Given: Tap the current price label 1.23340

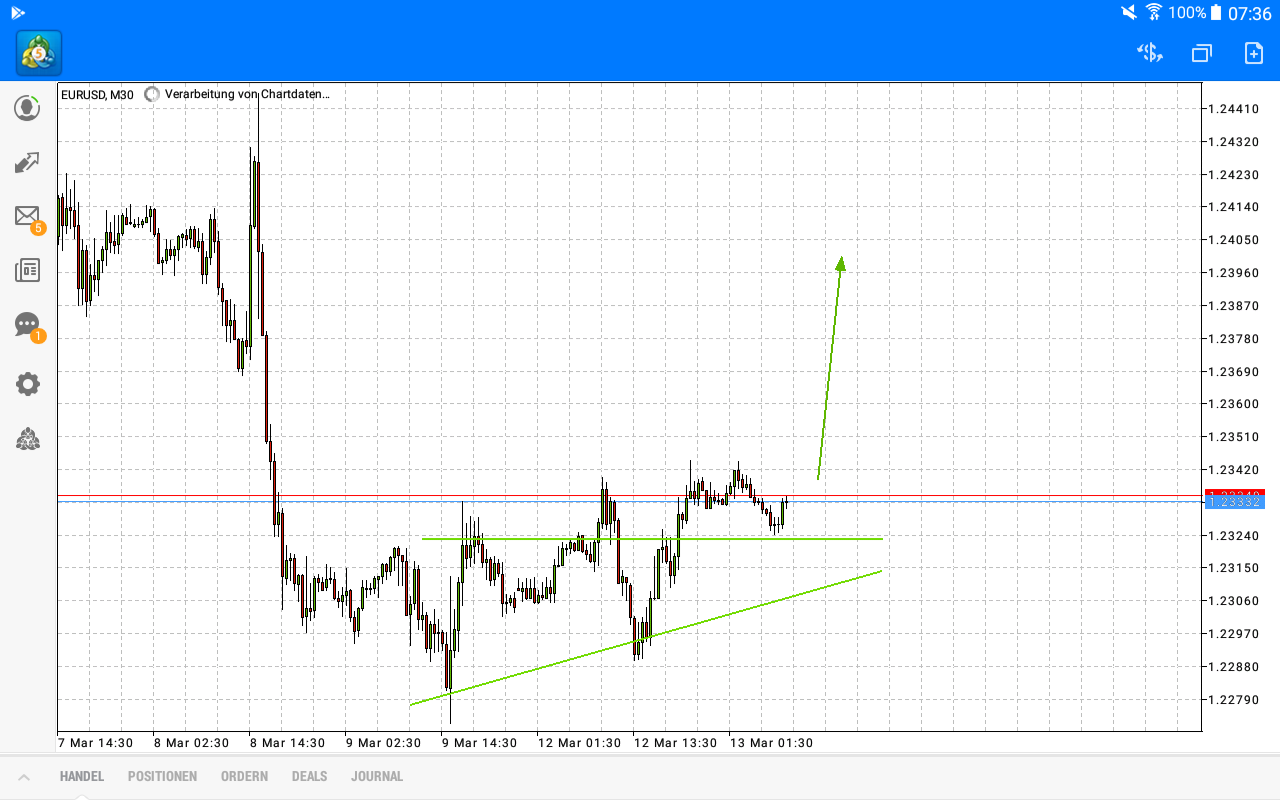Looking at the screenshot, I should 1234,494.
